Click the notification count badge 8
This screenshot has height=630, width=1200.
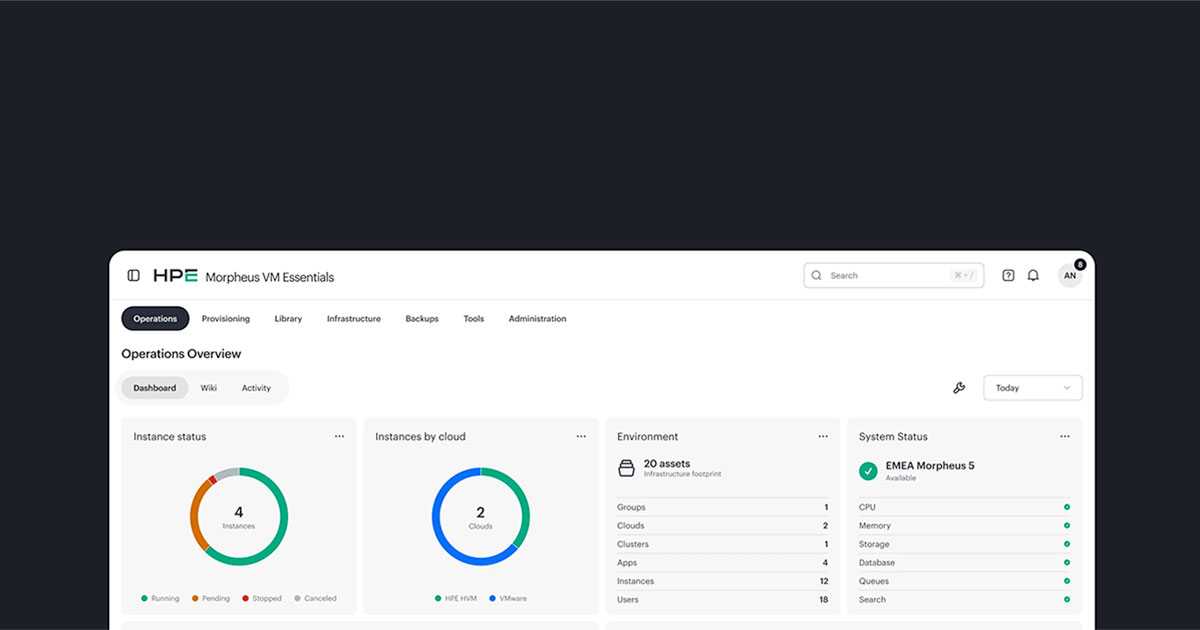pos(1080,264)
